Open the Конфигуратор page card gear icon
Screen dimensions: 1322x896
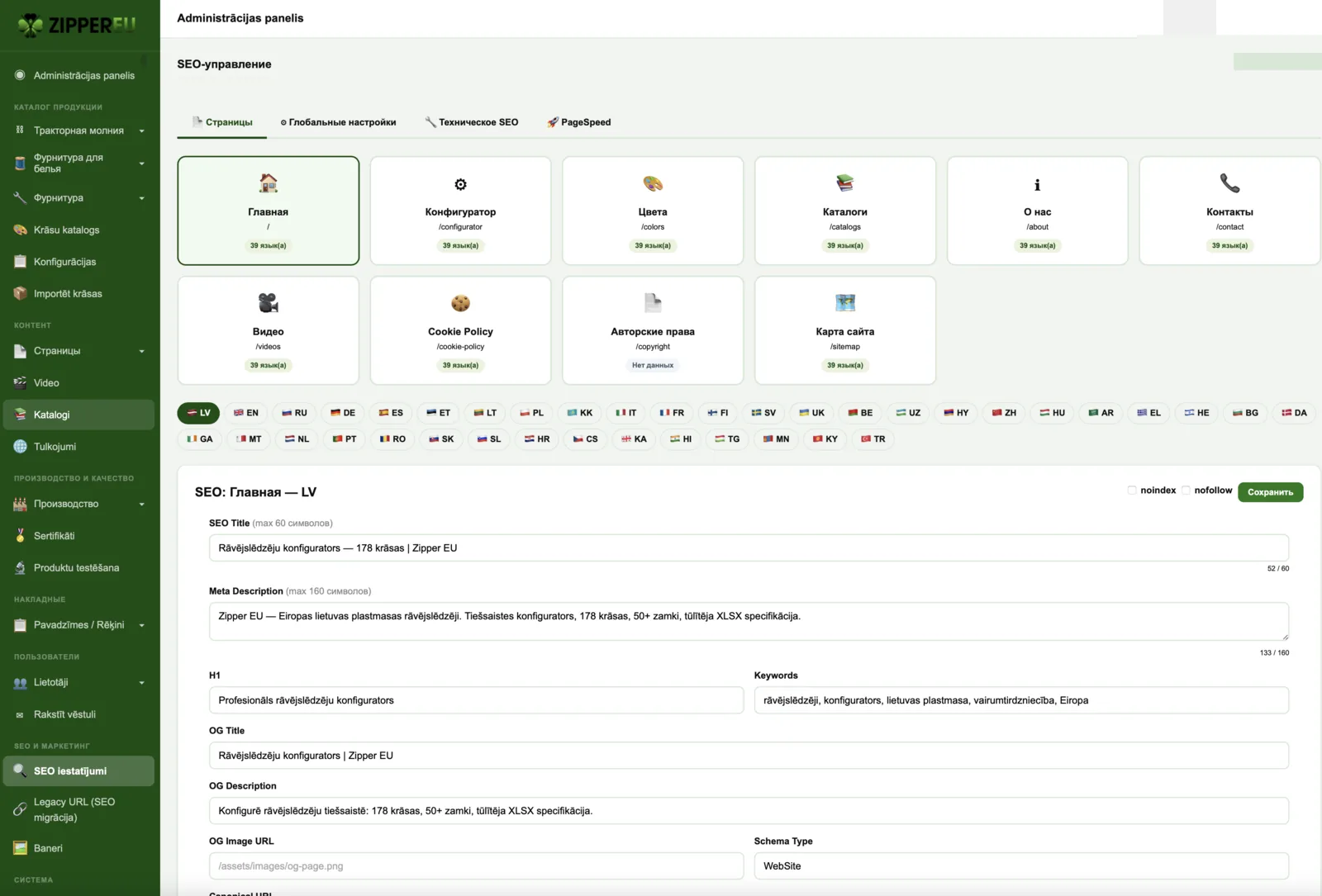[460, 184]
